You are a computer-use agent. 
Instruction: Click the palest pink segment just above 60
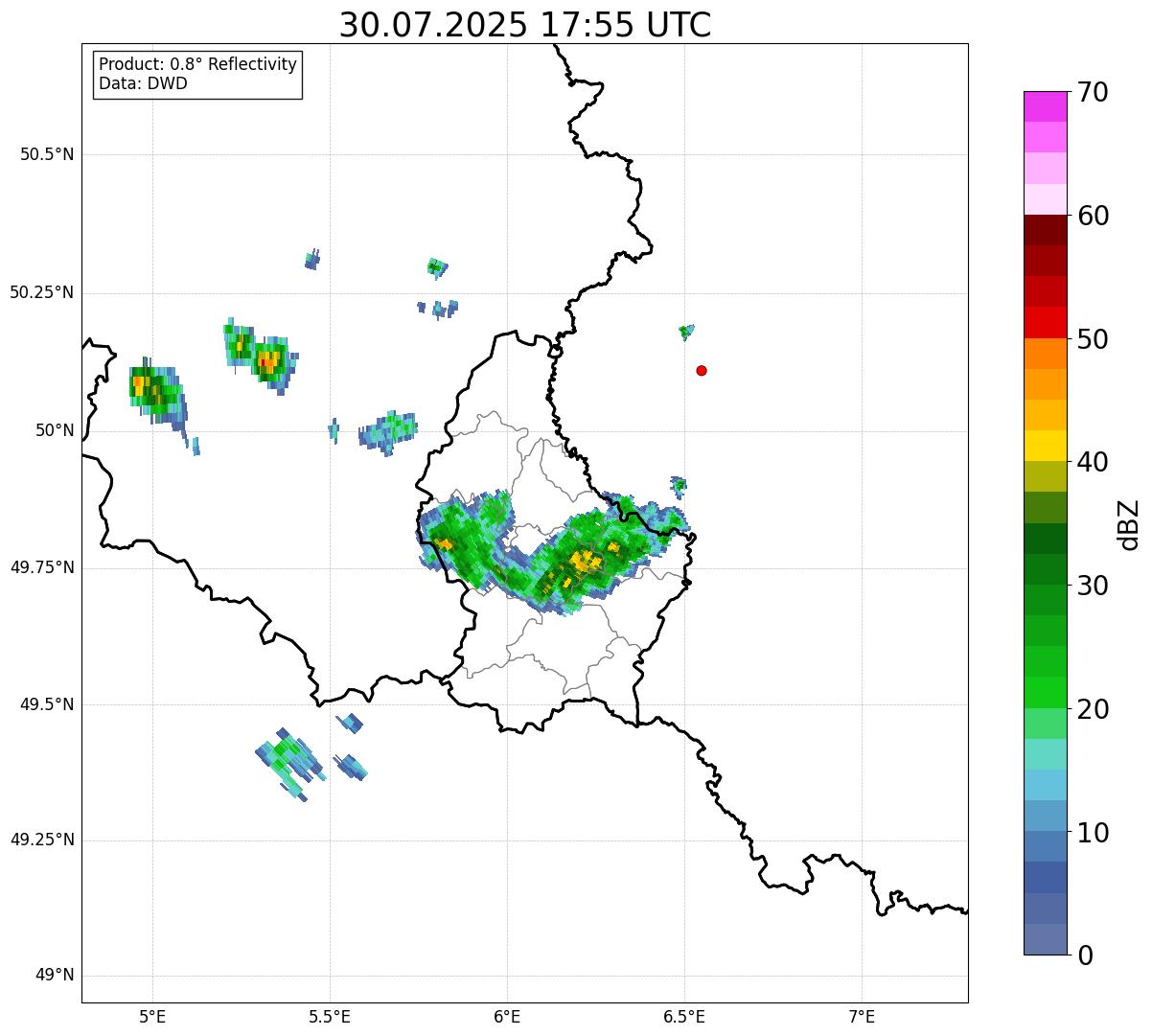[x=1045, y=199]
